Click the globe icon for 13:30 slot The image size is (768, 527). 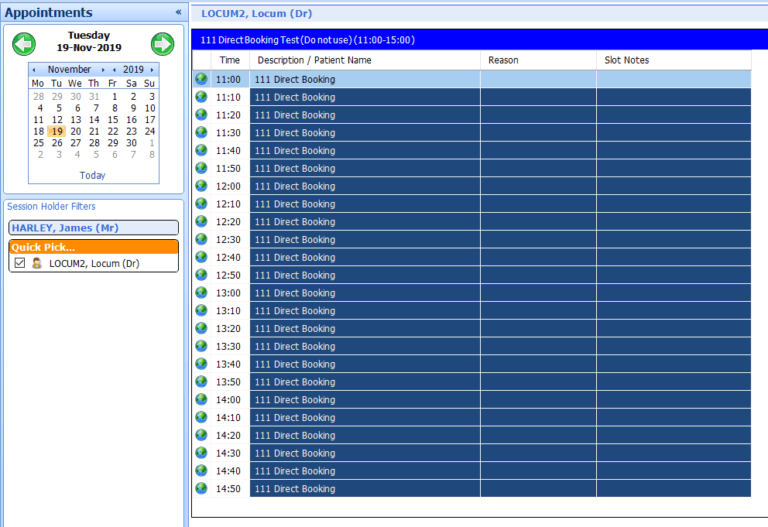201,346
